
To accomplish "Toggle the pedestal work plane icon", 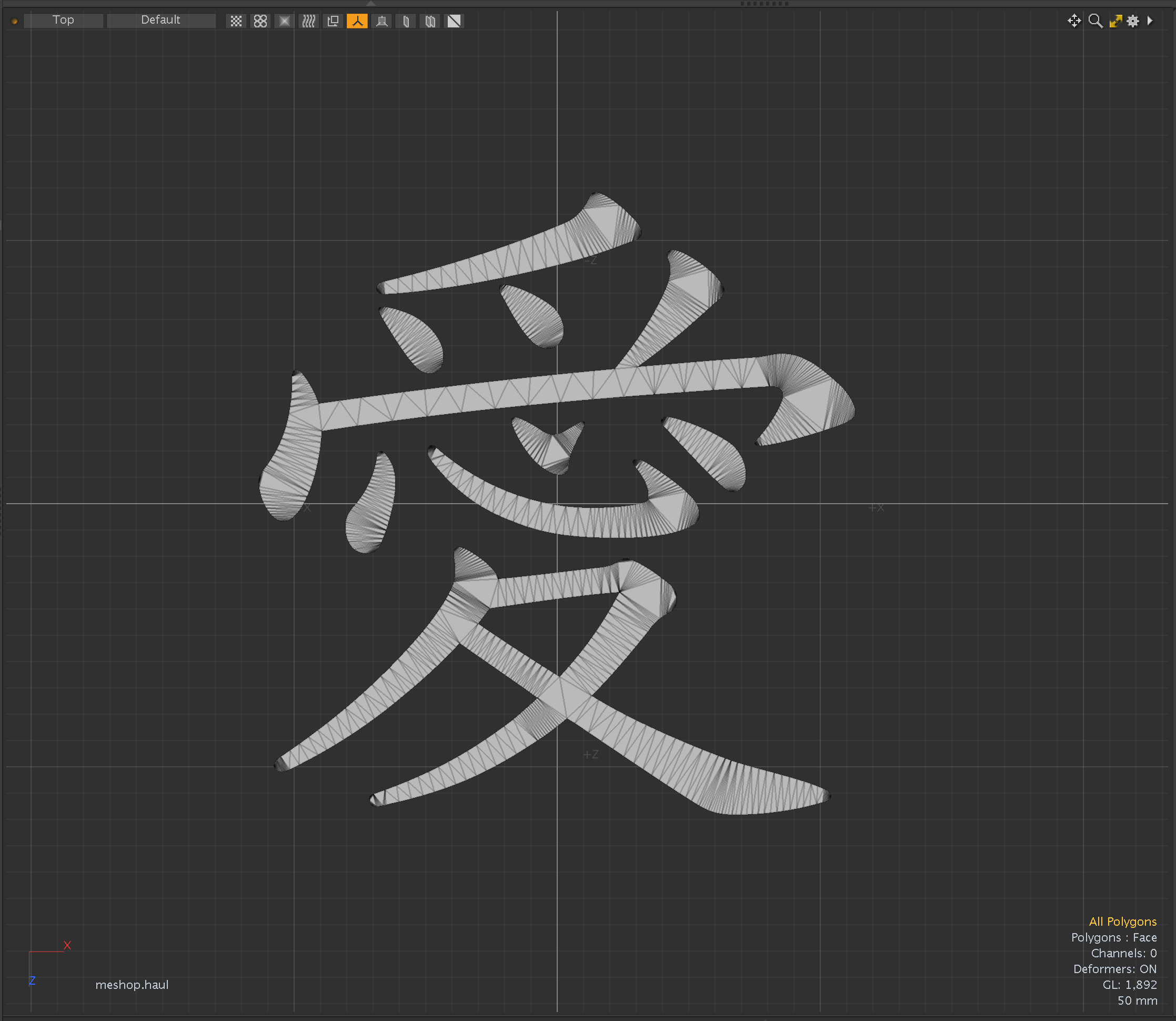I will tap(381, 21).
